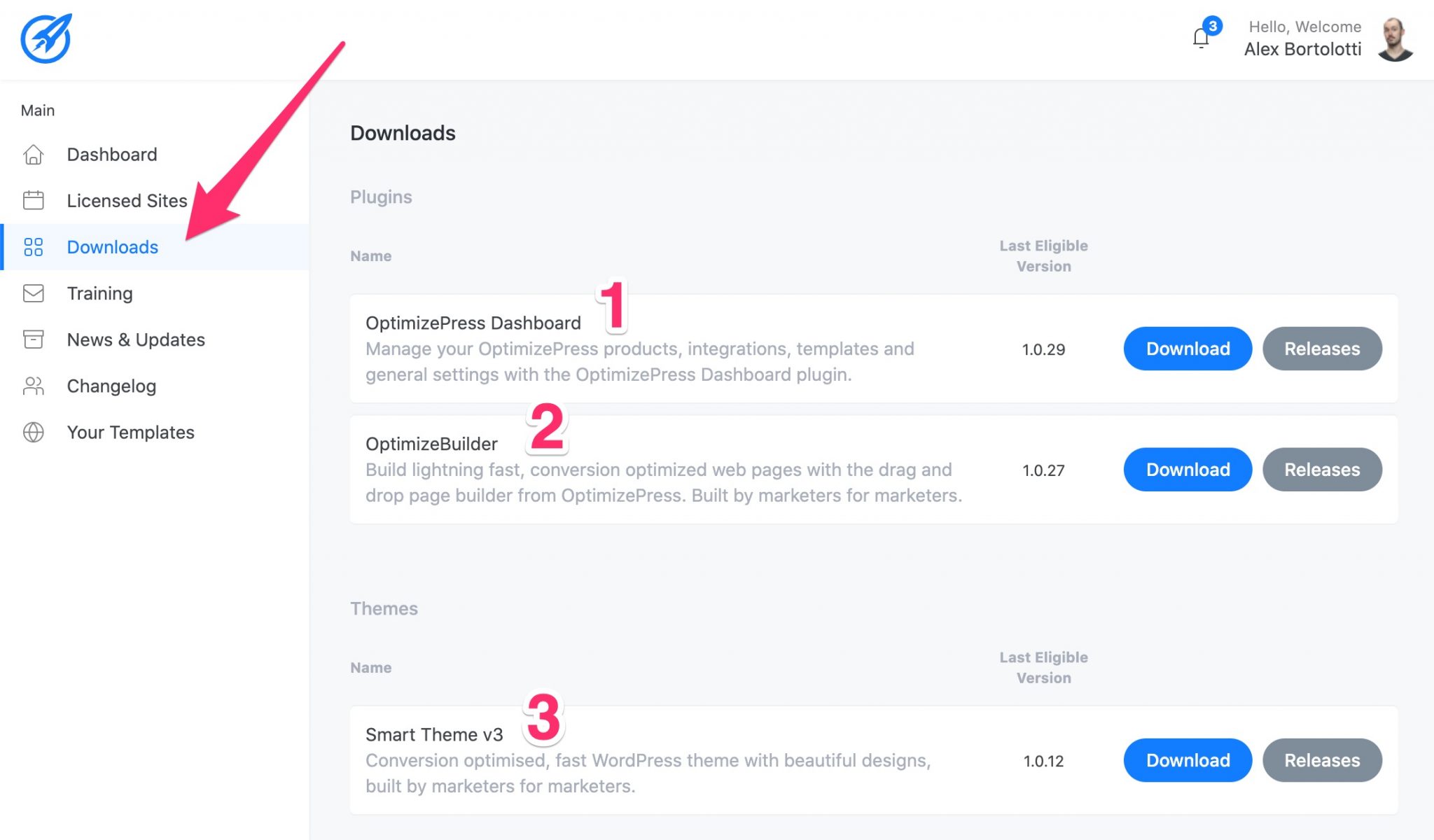Image resolution: width=1434 pixels, height=840 pixels.
Task: Click the Changelog people icon
Action: pos(34,386)
